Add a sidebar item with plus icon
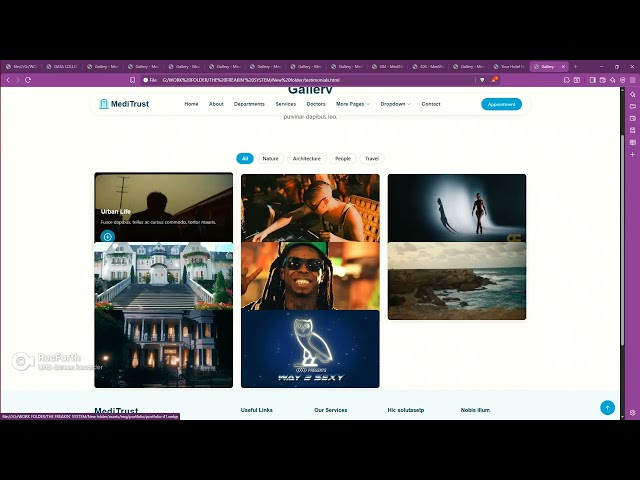 click(x=633, y=155)
